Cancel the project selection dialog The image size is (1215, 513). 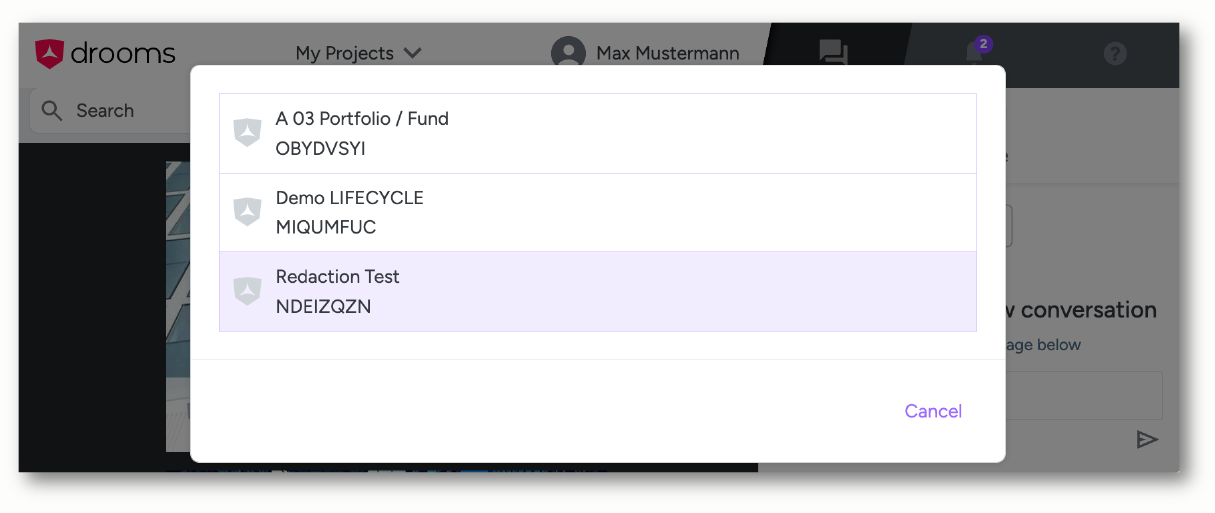tap(932, 411)
